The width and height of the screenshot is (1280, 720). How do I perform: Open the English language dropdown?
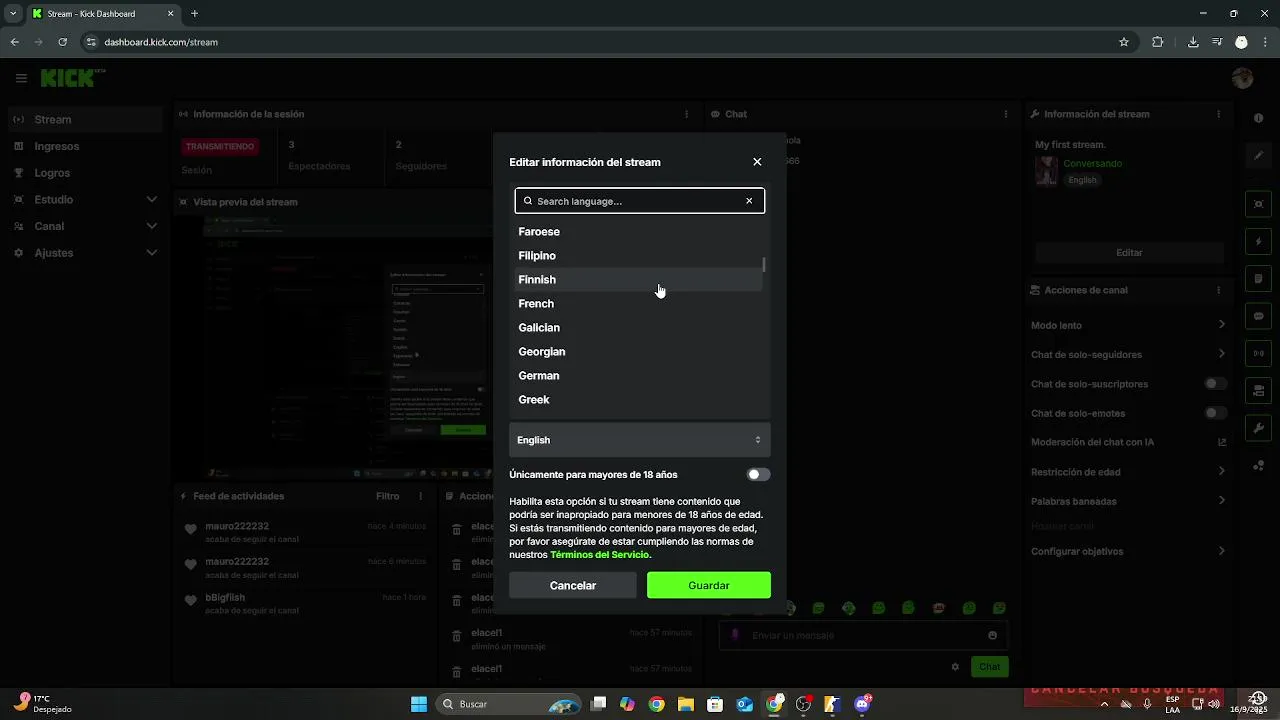pyautogui.click(x=640, y=440)
